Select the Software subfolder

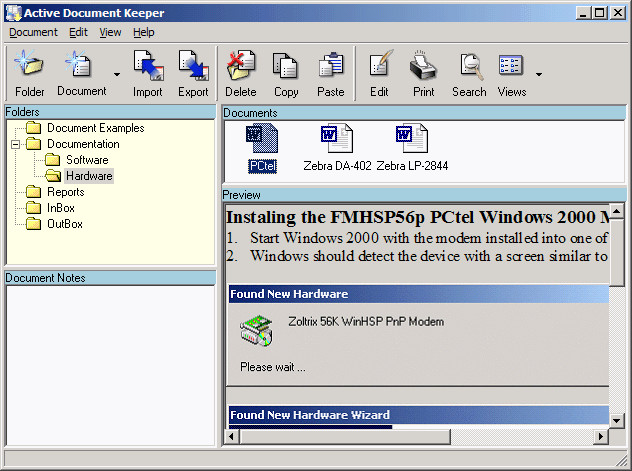87,160
